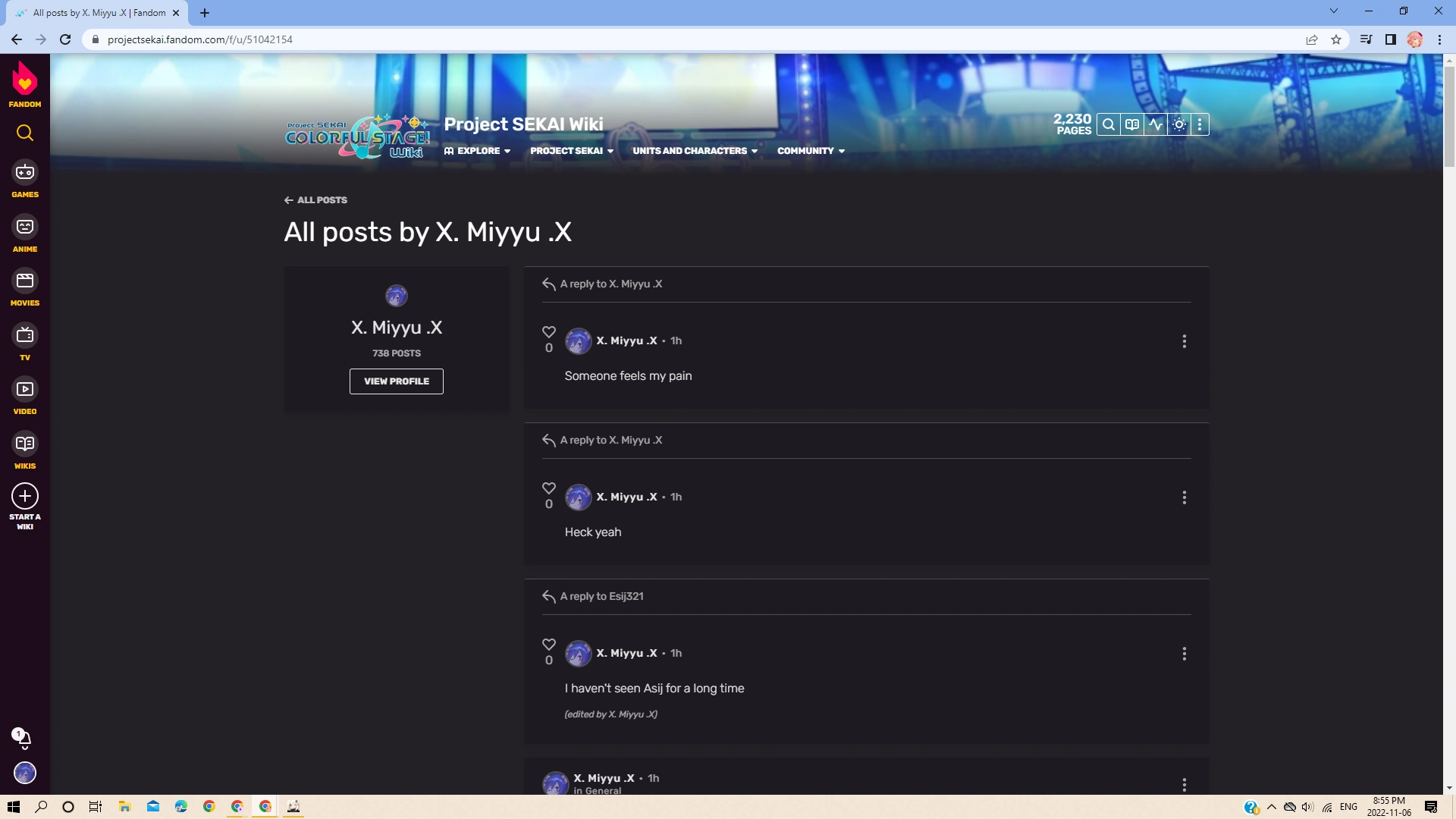
Task: Open Windows taskbar search icon
Action: click(x=41, y=807)
